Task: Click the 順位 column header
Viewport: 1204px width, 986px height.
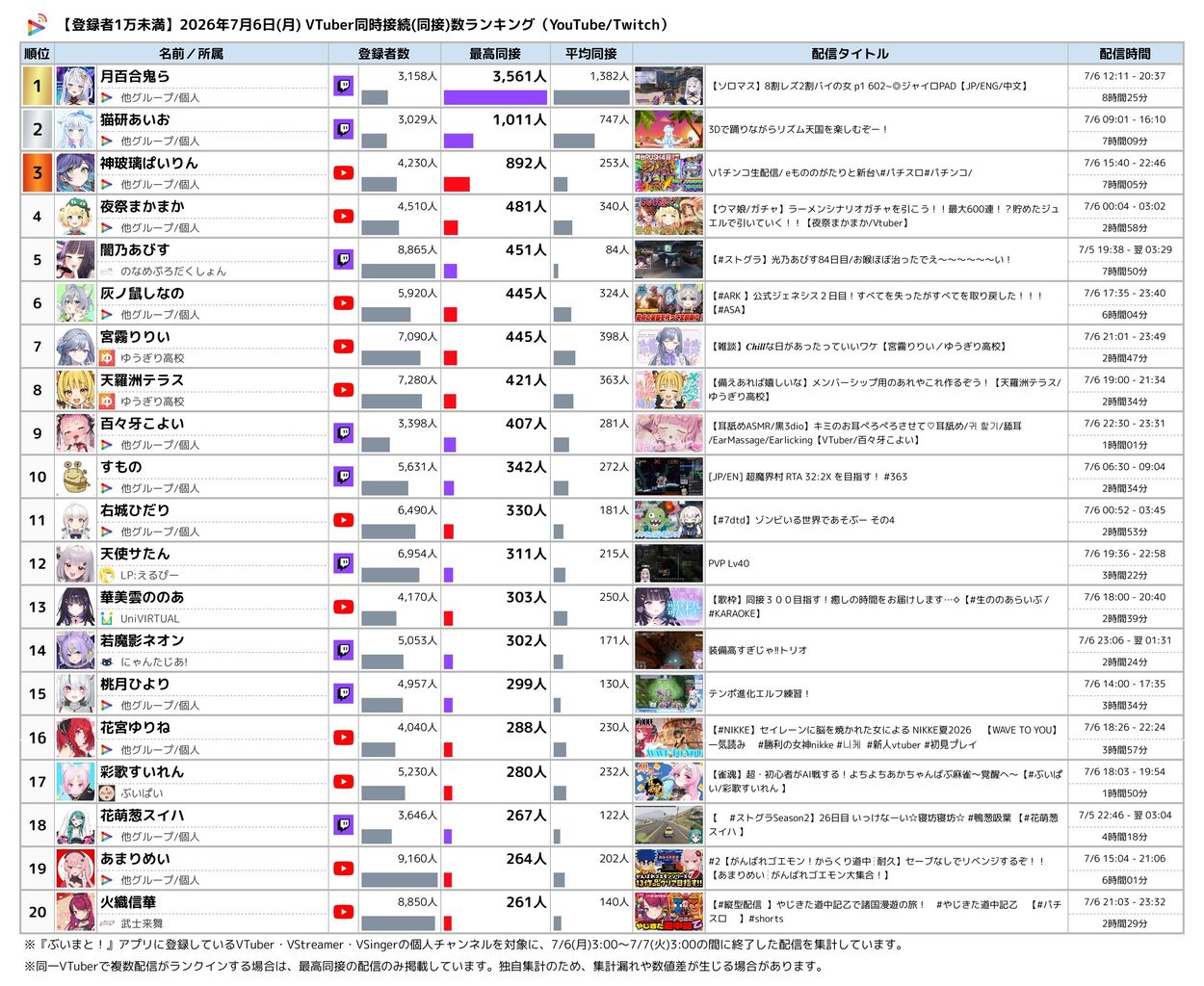Action: tap(37, 54)
